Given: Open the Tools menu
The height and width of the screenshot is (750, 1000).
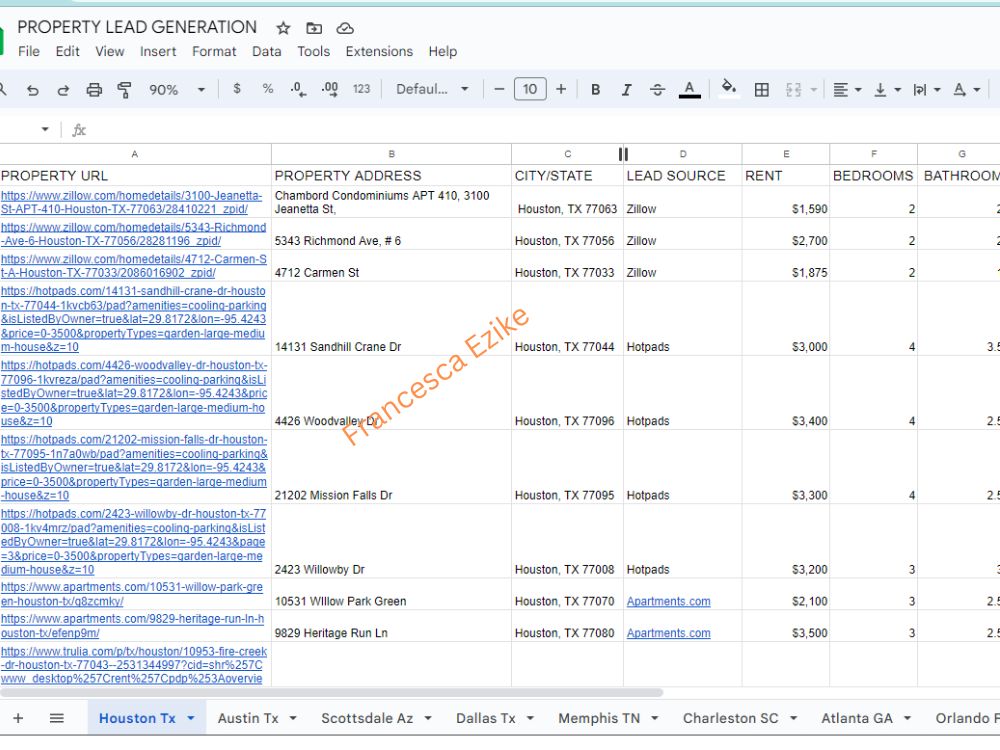Looking at the screenshot, I should point(314,52).
